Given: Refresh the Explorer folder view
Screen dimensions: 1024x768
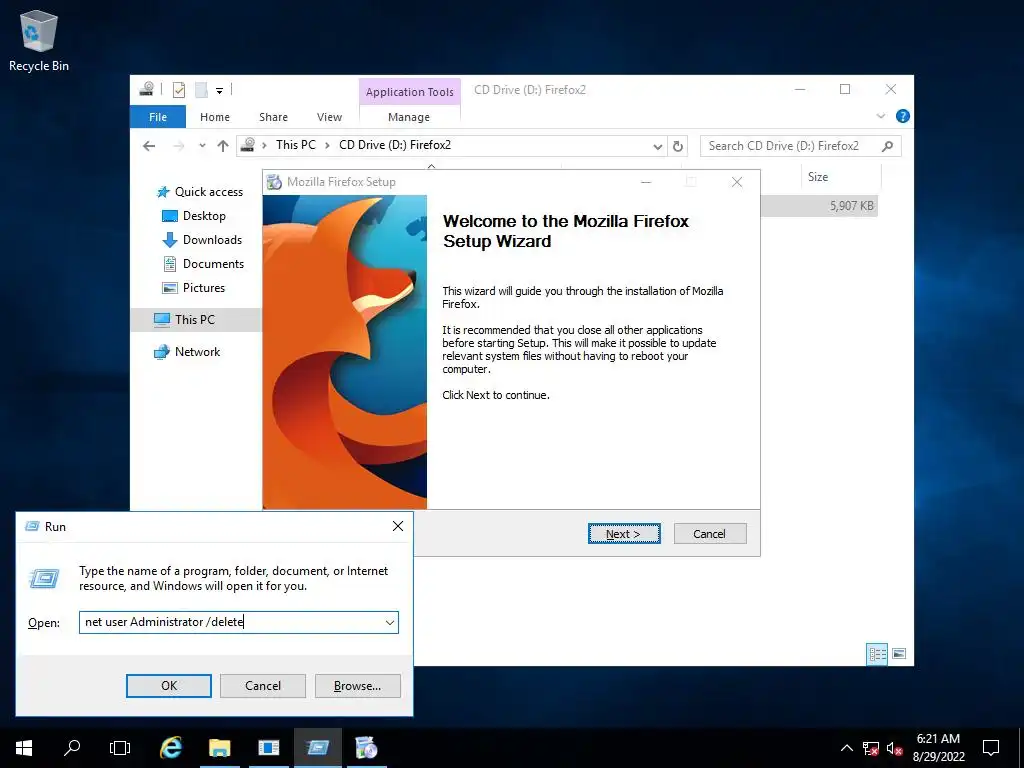Looking at the screenshot, I should pyautogui.click(x=678, y=146).
